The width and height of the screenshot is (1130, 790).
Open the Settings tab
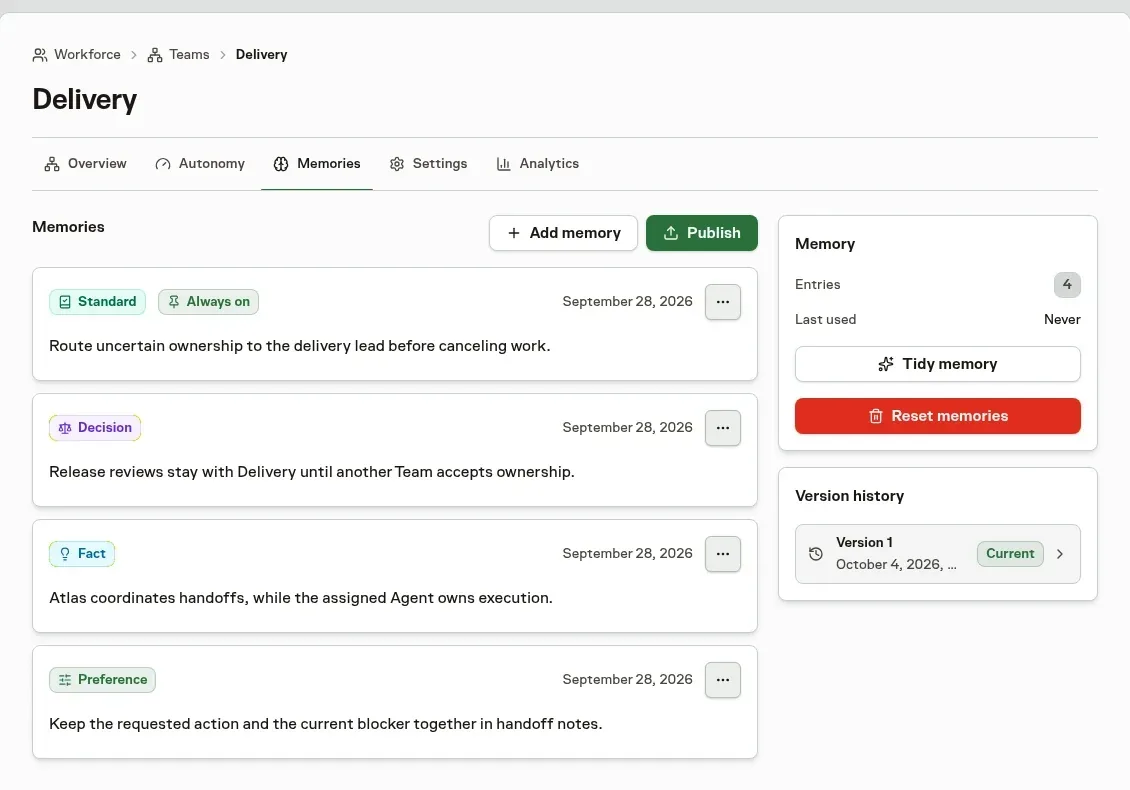(428, 164)
